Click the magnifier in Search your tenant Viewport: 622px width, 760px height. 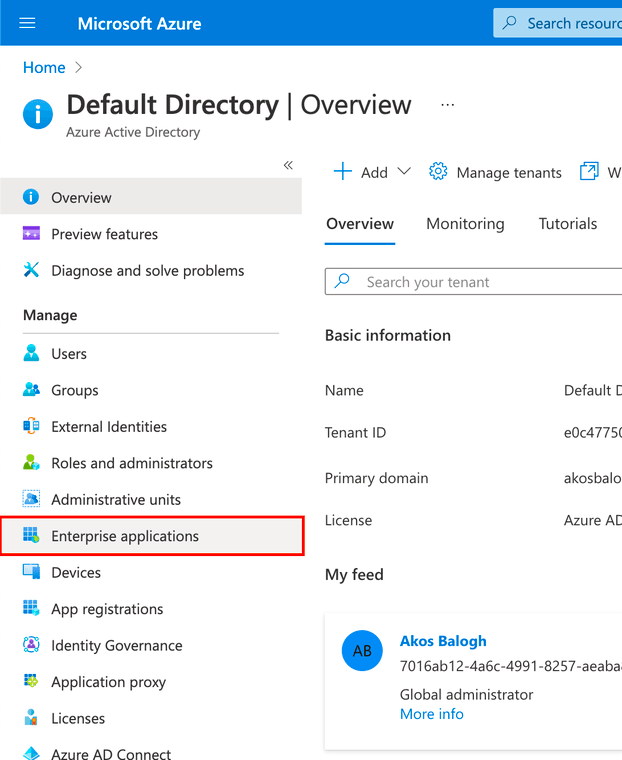(342, 280)
